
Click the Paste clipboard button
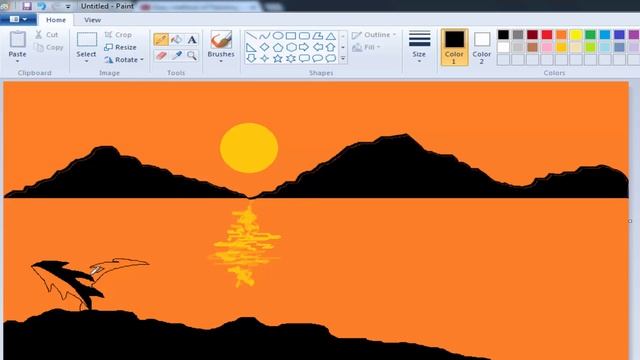coord(18,44)
